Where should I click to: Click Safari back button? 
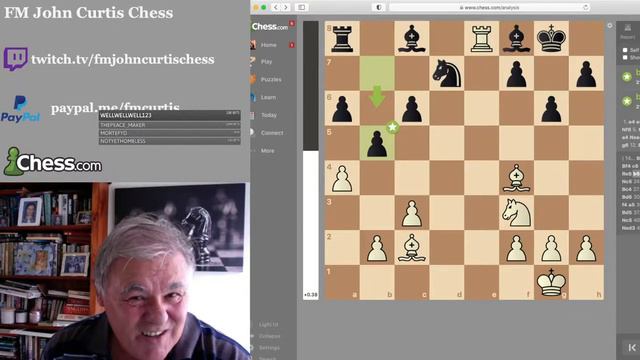pyautogui.click(x=276, y=7)
